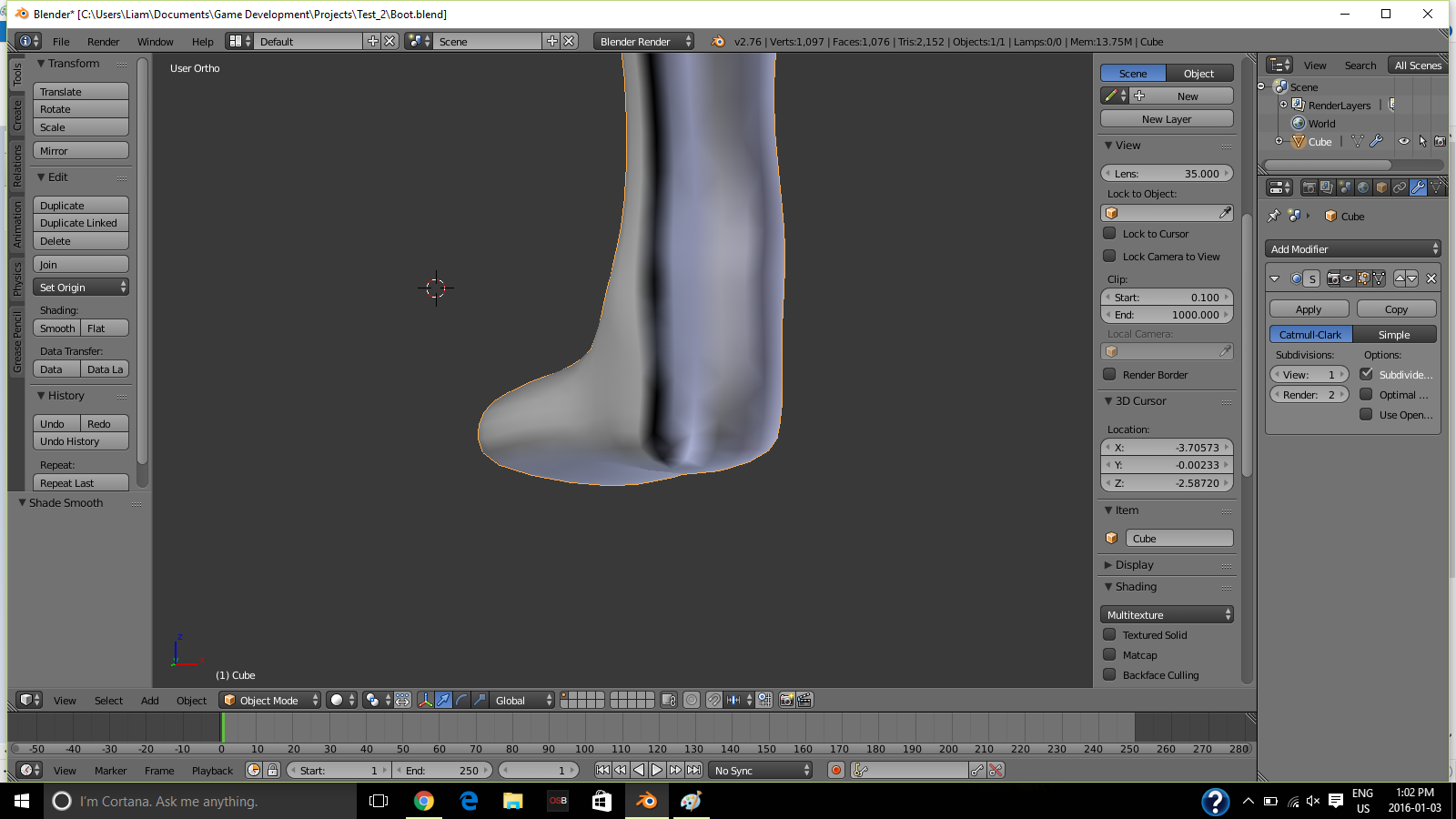The height and width of the screenshot is (819, 1456).
Task: Open the No Sync playback dropdown
Action: coord(761,770)
